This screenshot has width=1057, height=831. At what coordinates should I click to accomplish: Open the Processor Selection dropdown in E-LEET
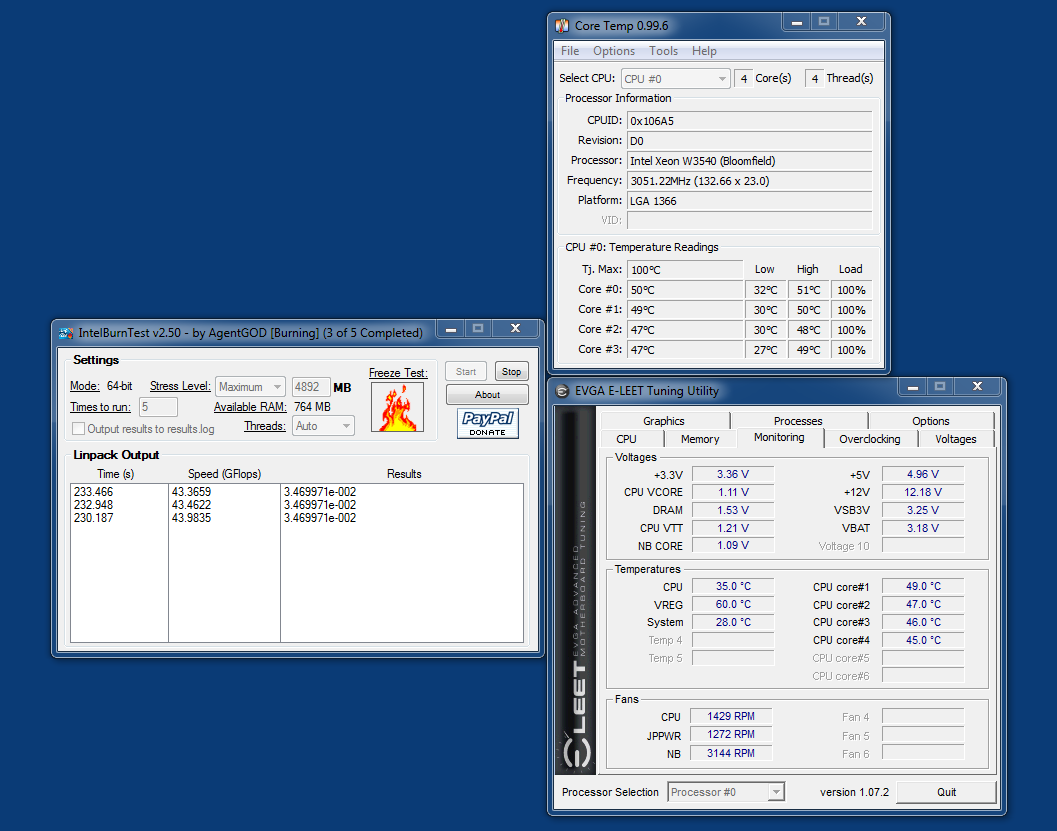click(x=726, y=792)
